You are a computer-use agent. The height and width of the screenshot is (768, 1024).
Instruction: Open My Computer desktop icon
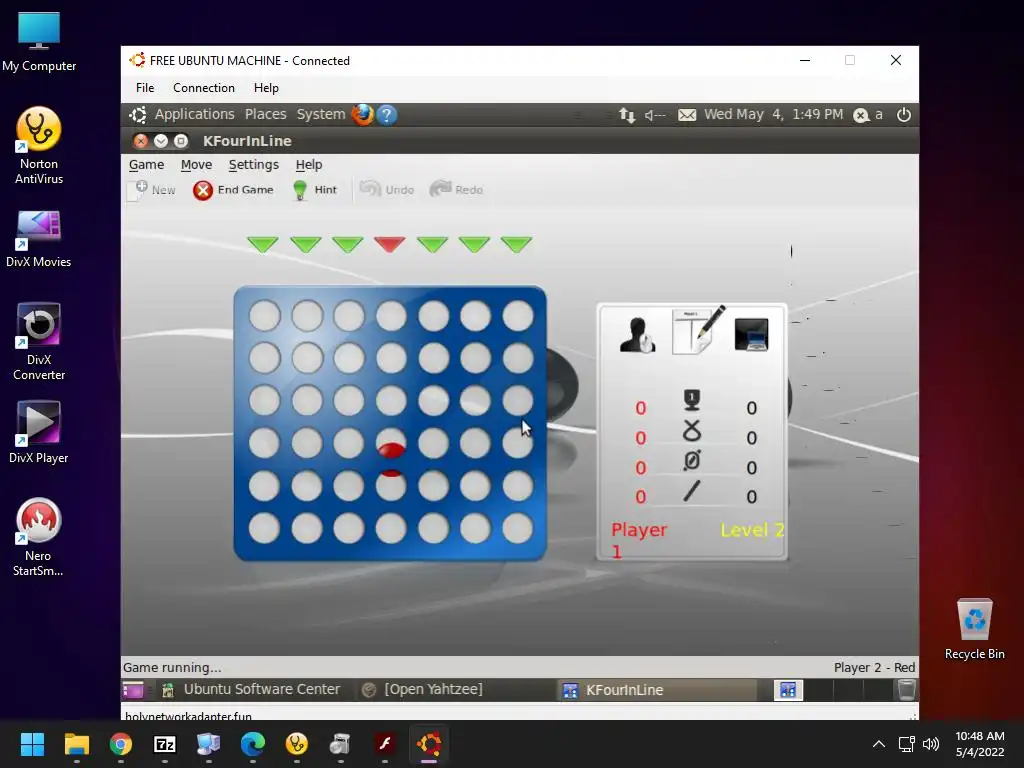click(x=39, y=42)
